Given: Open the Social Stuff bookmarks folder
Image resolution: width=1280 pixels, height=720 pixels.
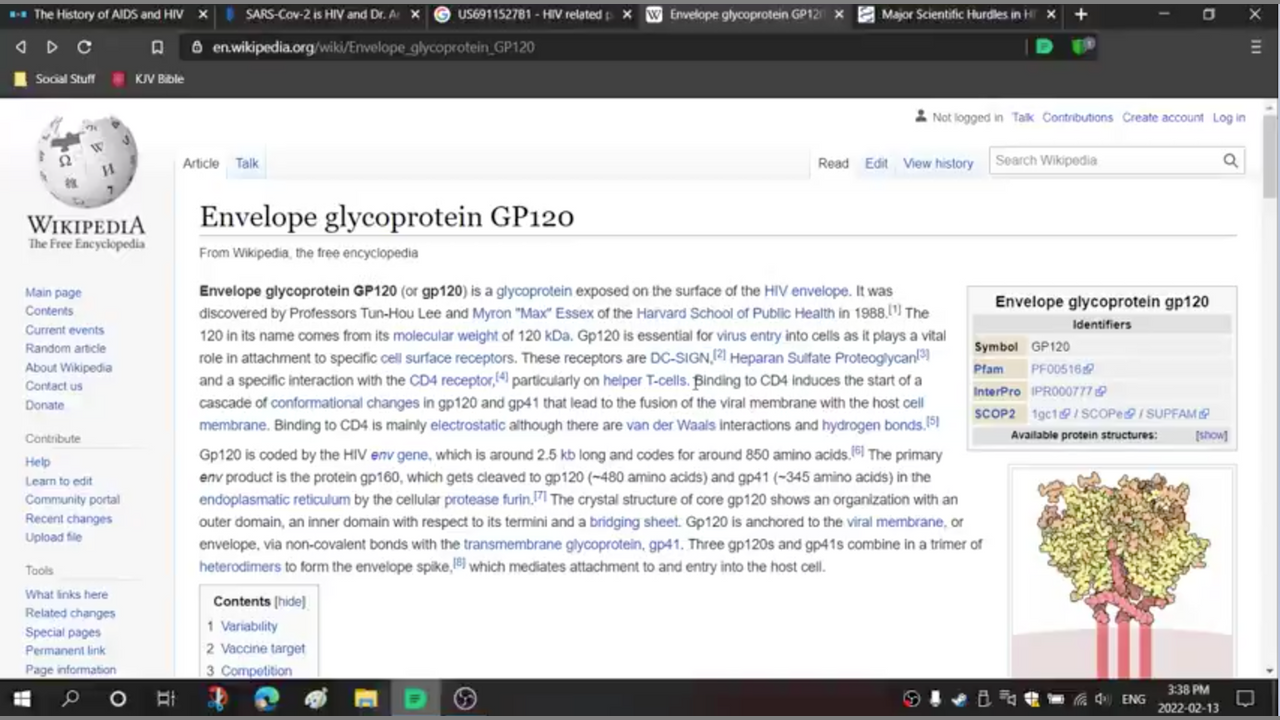Looking at the screenshot, I should tap(55, 79).
